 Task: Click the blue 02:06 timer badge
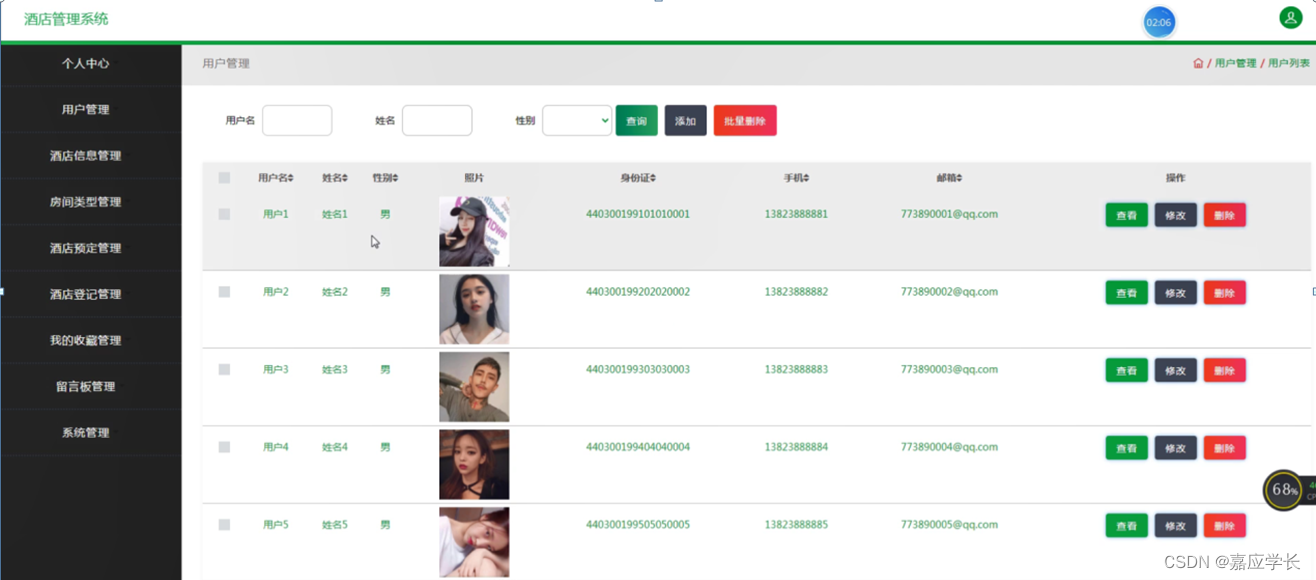tap(1159, 22)
